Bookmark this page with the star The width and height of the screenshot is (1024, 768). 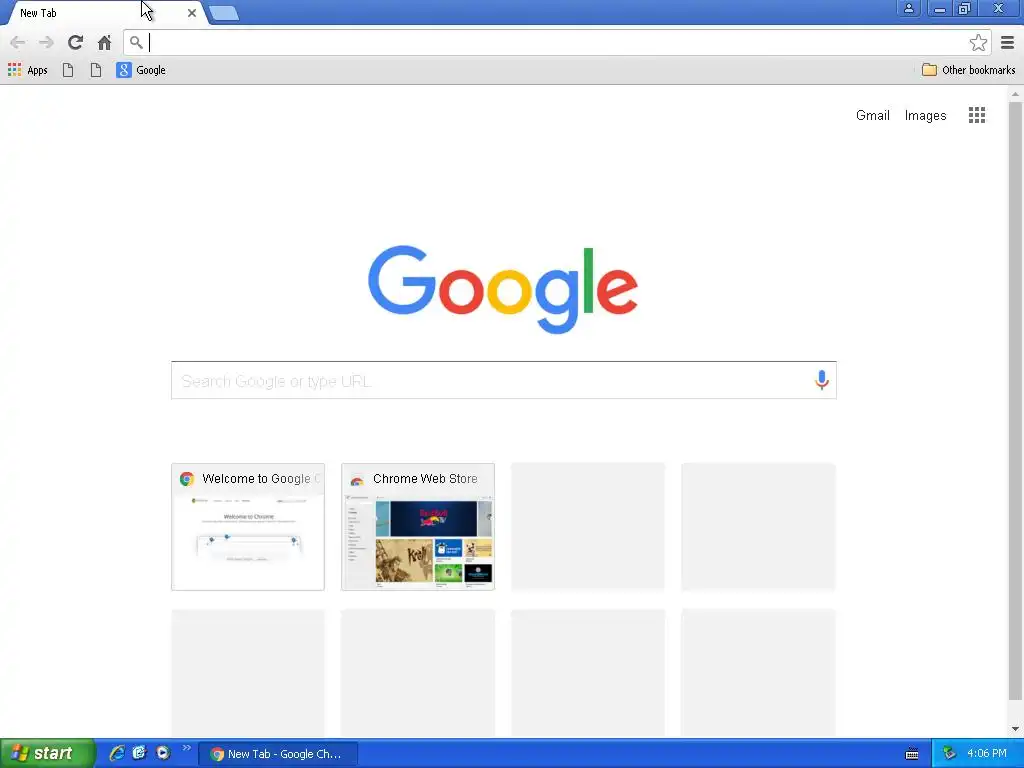coord(978,43)
